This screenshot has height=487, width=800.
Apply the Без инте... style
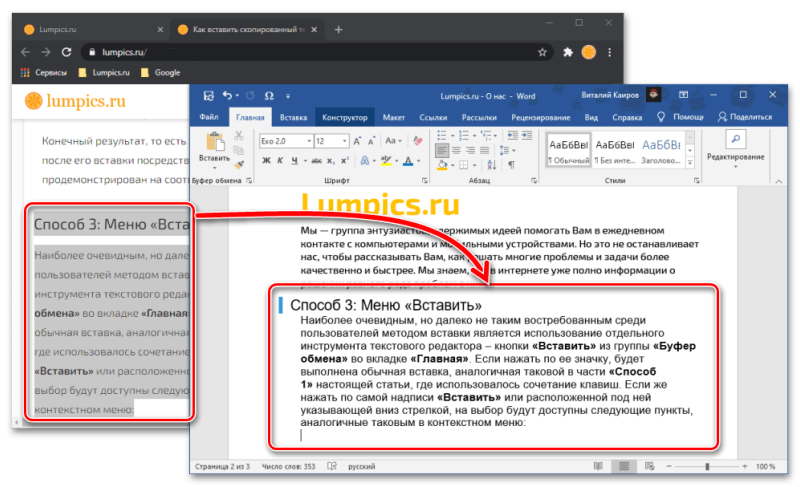point(615,150)
